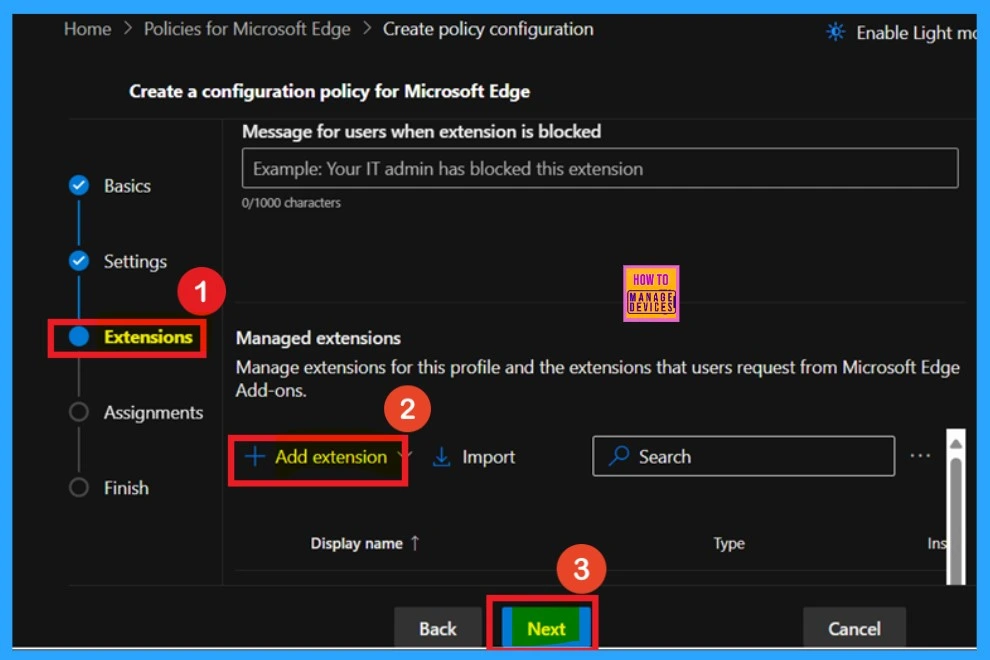Click the Settings step checkmark icon

pyautogui.click(x=79, y=261)
